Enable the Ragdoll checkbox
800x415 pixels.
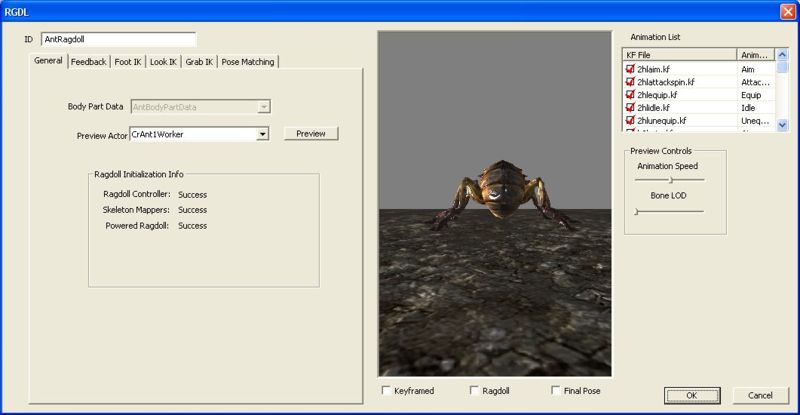[474, 390]
